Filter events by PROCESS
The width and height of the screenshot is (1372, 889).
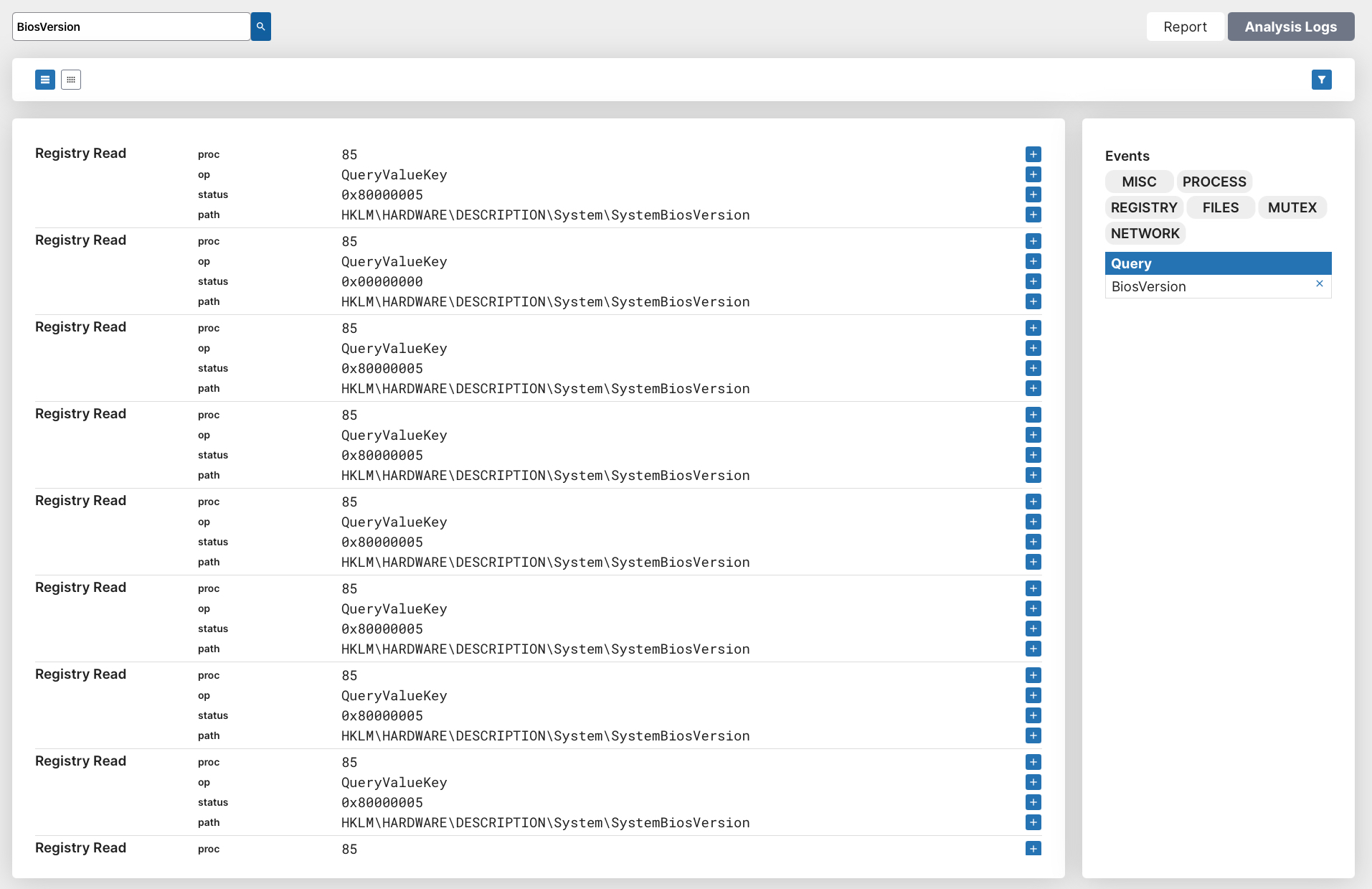(x=1213, y=182)
